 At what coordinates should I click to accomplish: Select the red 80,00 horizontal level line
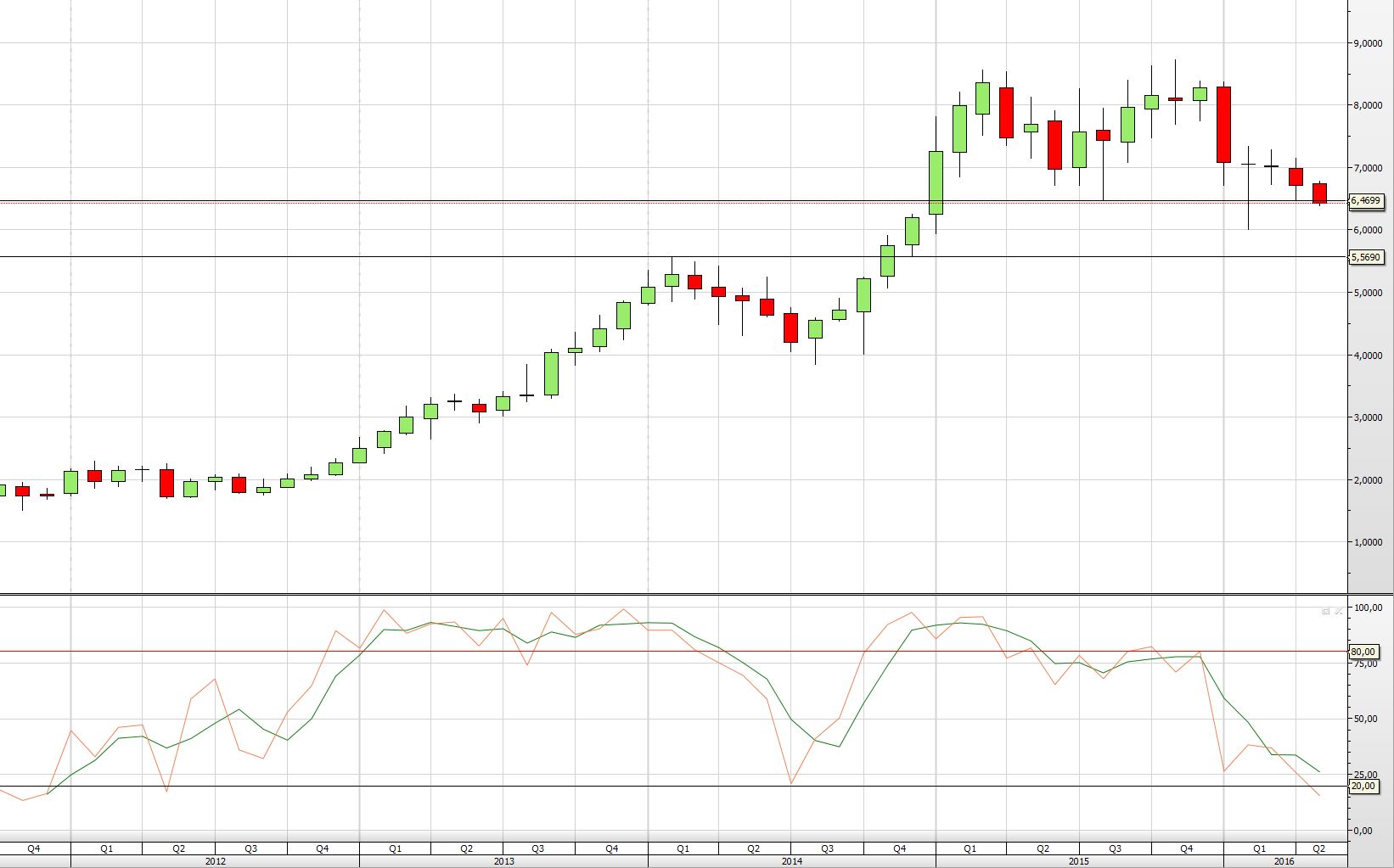[x=673, y=652]
